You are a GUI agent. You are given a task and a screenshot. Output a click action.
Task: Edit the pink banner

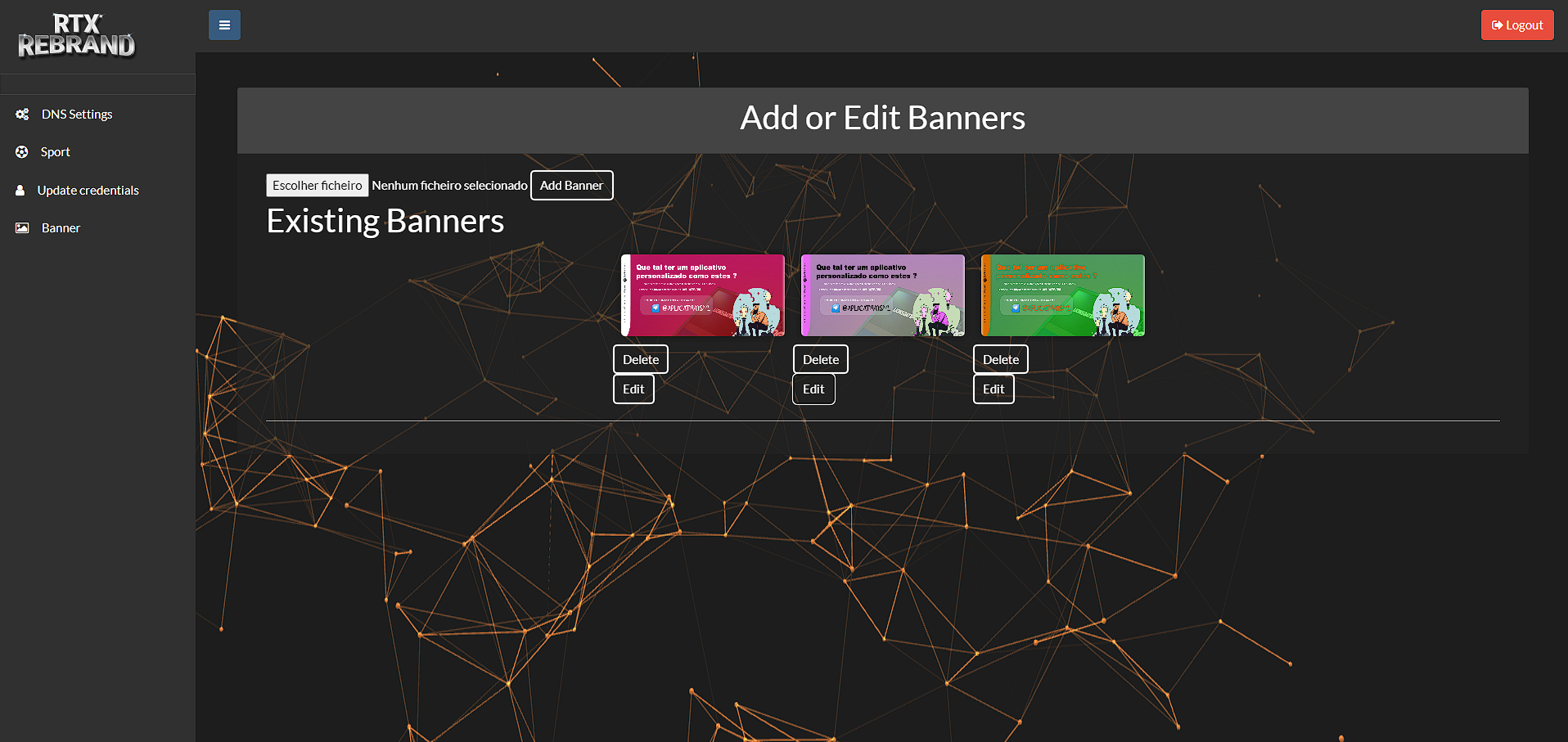(633, 389)
